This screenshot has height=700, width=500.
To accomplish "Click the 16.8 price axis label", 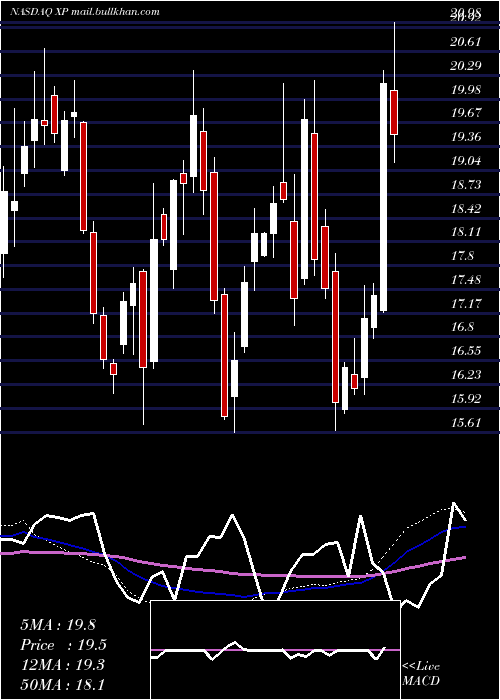I will (462, 327).
